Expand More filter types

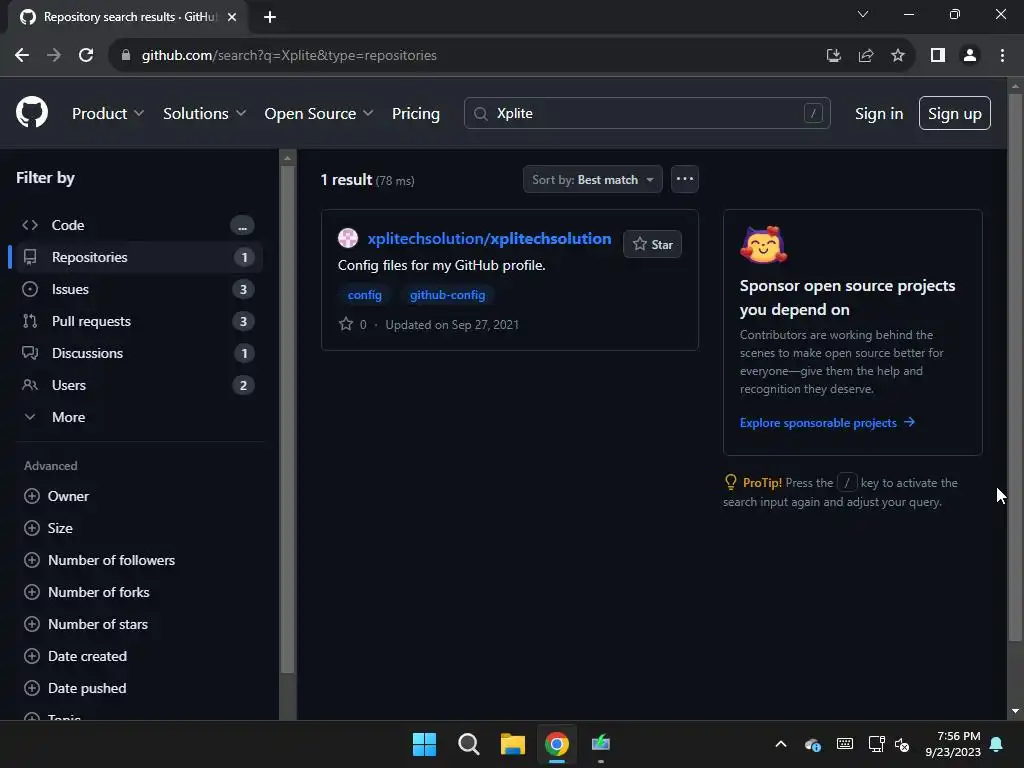(137, 417)
